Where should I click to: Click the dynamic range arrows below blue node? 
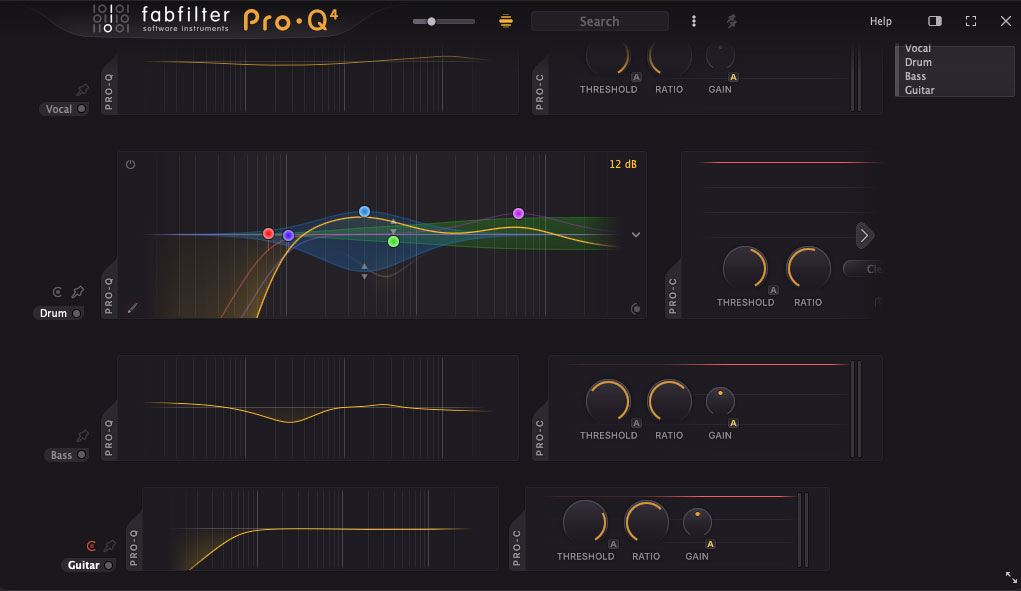pos(365,271)
